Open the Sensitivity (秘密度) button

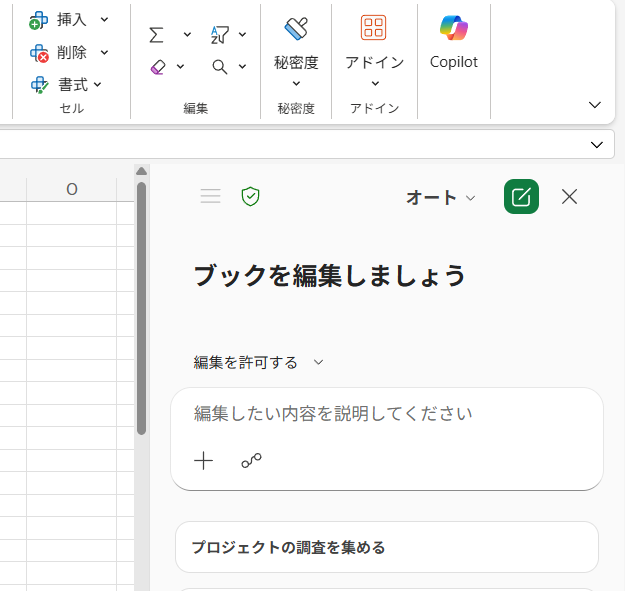[x=296, y=50]
